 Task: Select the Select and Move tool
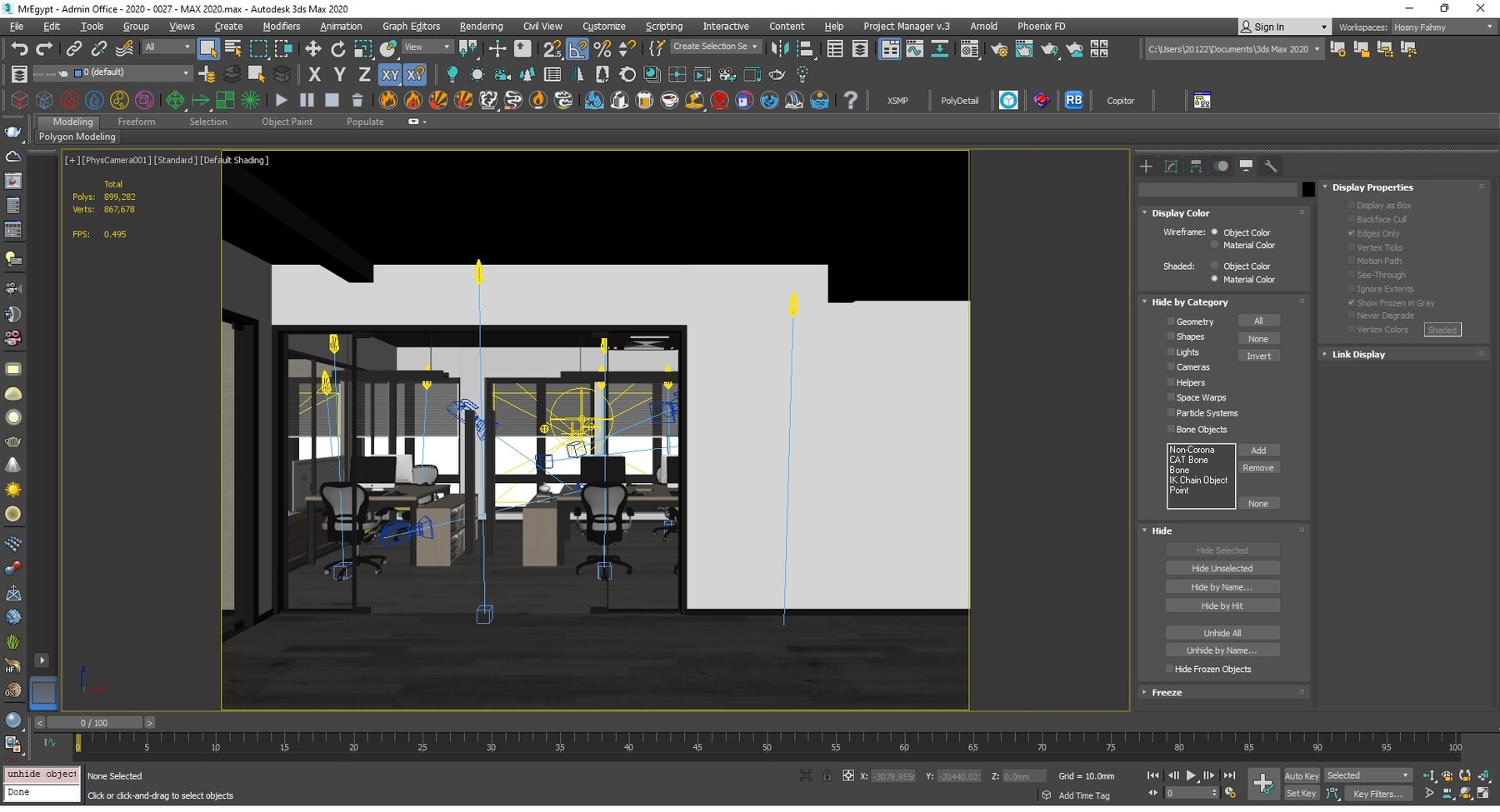(x=313, y=48)
